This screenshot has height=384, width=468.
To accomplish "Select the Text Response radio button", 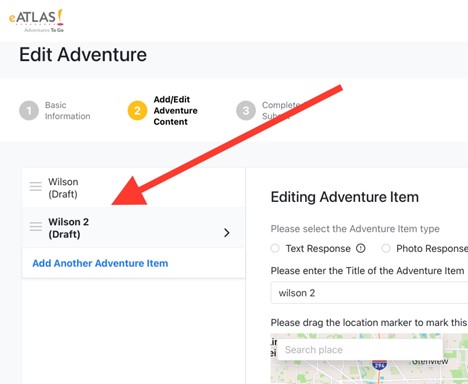I will [275, 248].
